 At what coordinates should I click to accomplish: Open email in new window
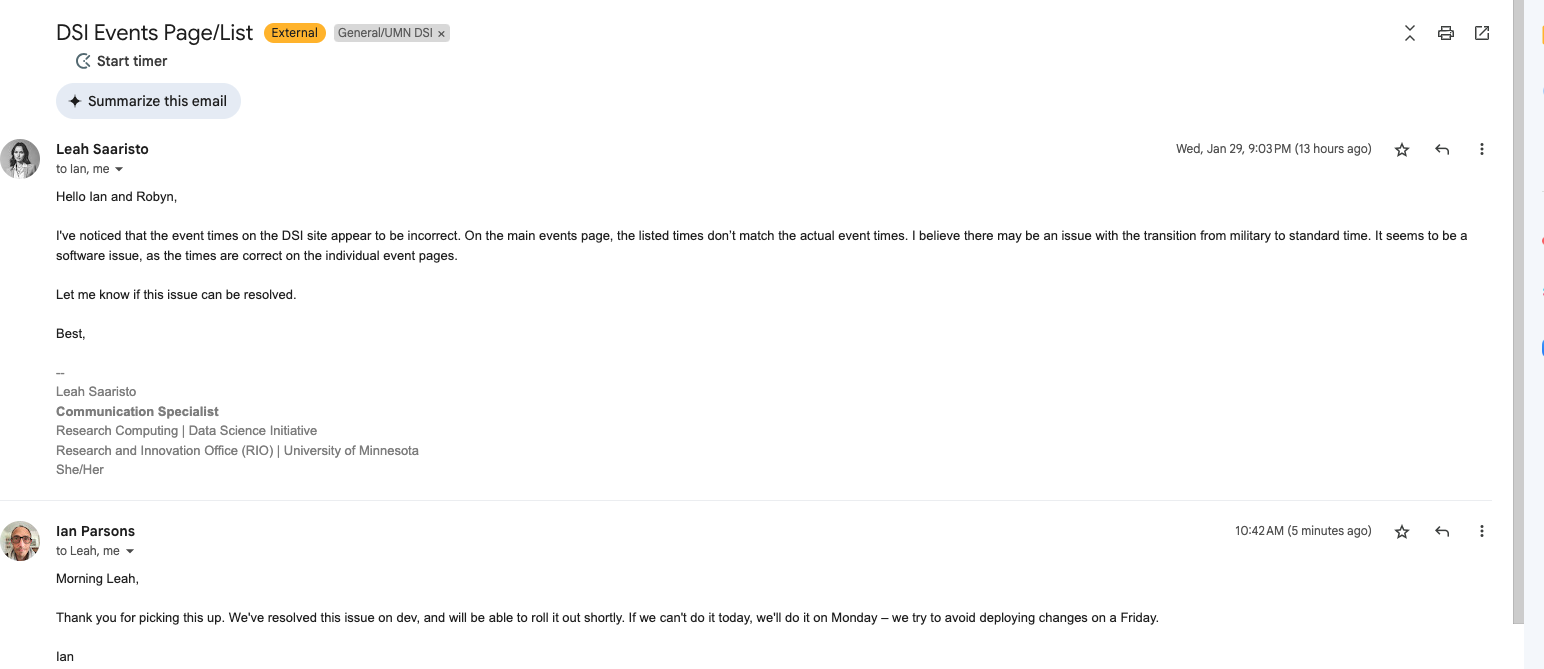click(1482, 33)
